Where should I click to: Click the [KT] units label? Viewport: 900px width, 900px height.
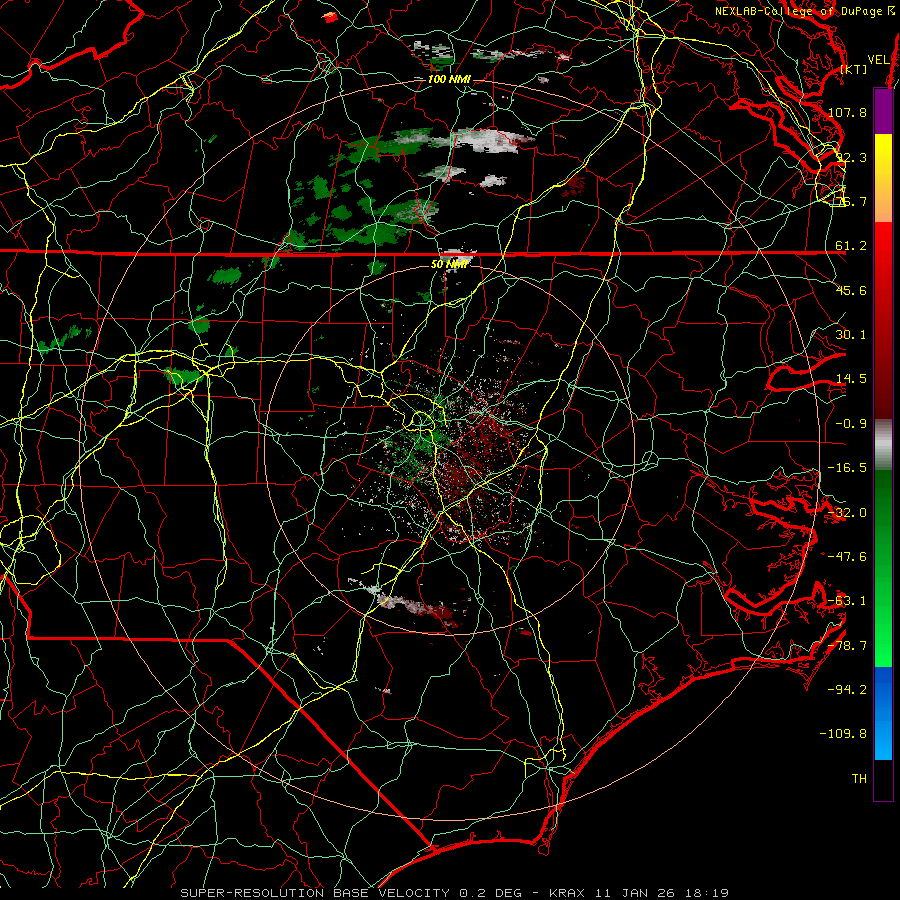coord(854,70)
